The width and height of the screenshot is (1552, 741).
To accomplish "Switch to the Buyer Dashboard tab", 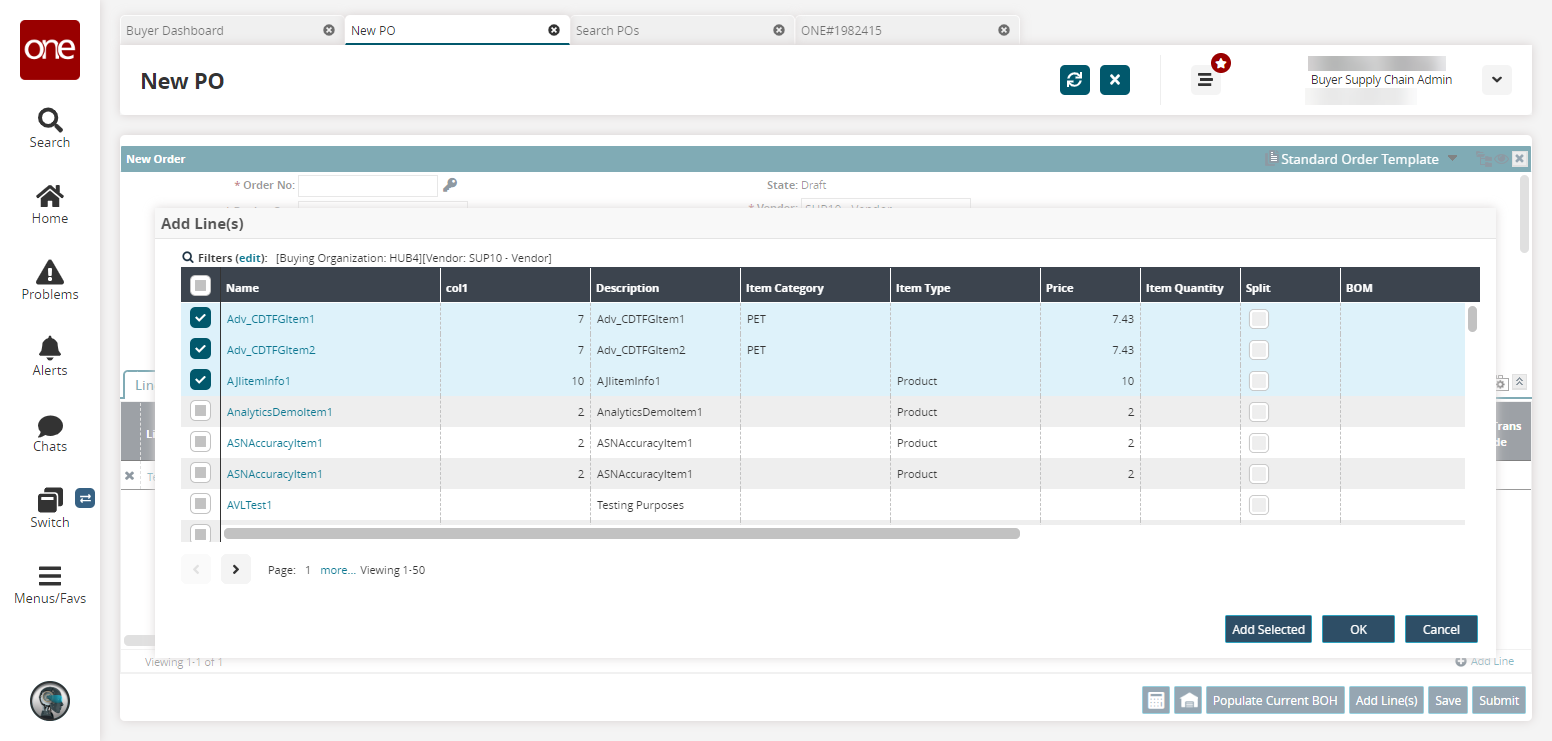I will tap(175, 30).
